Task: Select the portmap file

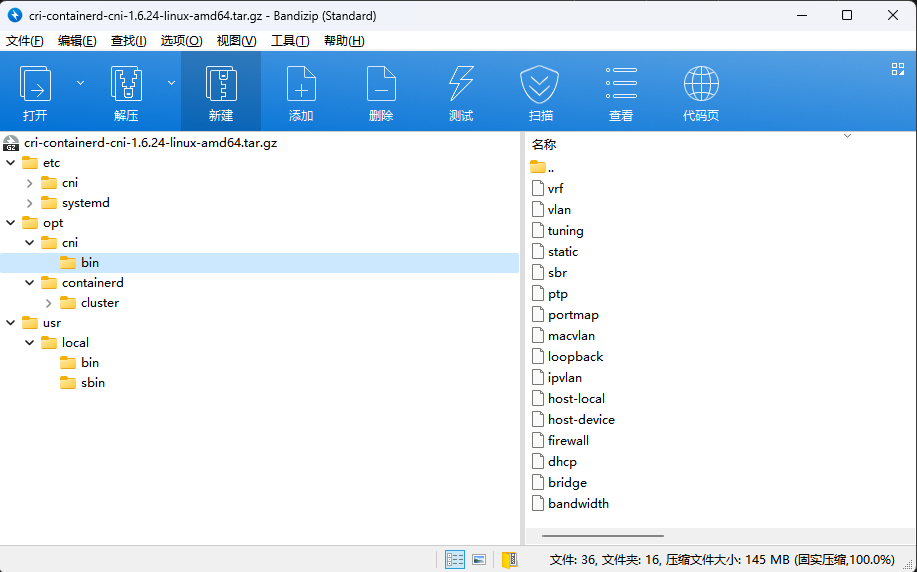Action: click(566, 315)
